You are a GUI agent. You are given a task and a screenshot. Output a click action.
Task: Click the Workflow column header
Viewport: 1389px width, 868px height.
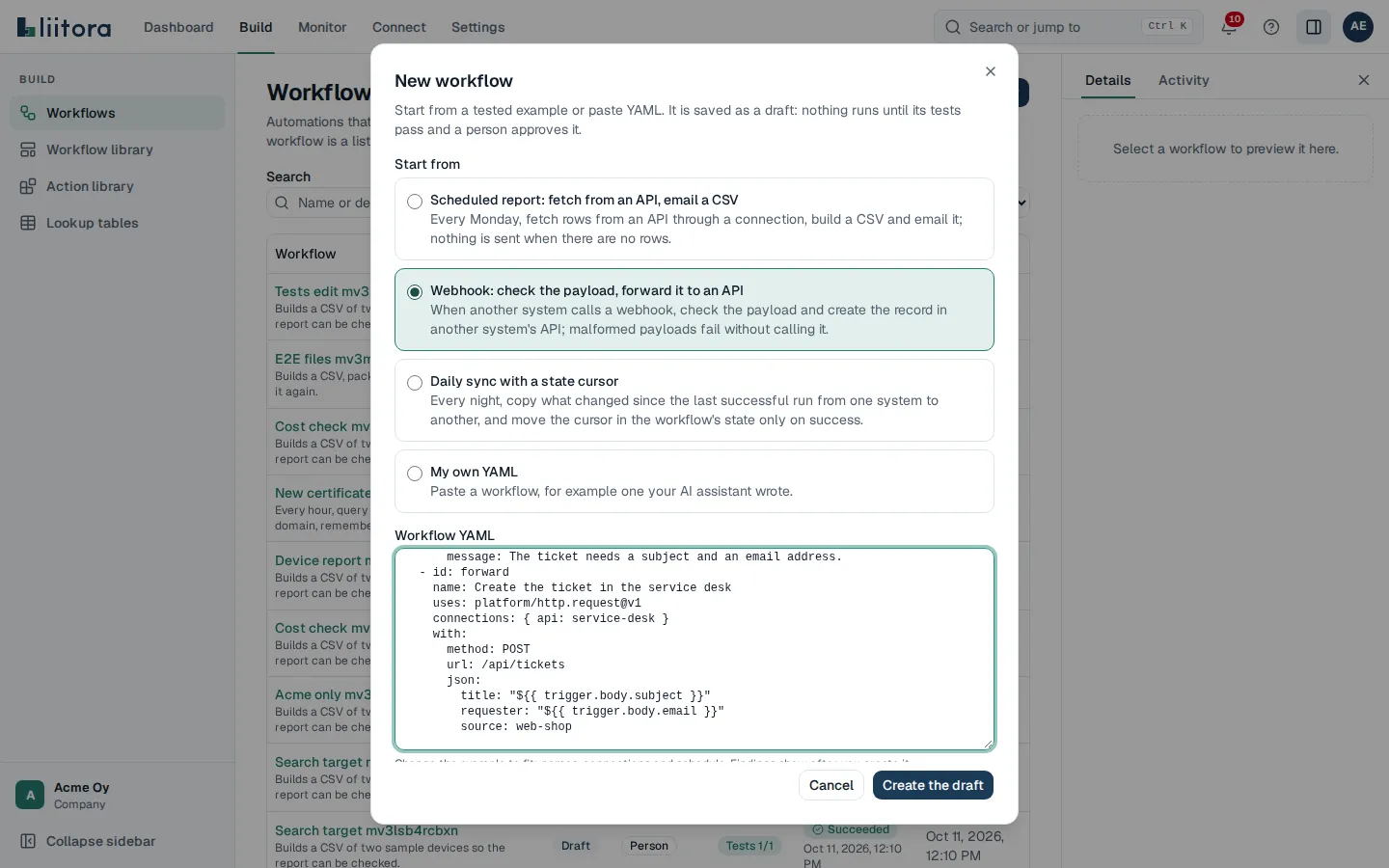pos(306,254)
